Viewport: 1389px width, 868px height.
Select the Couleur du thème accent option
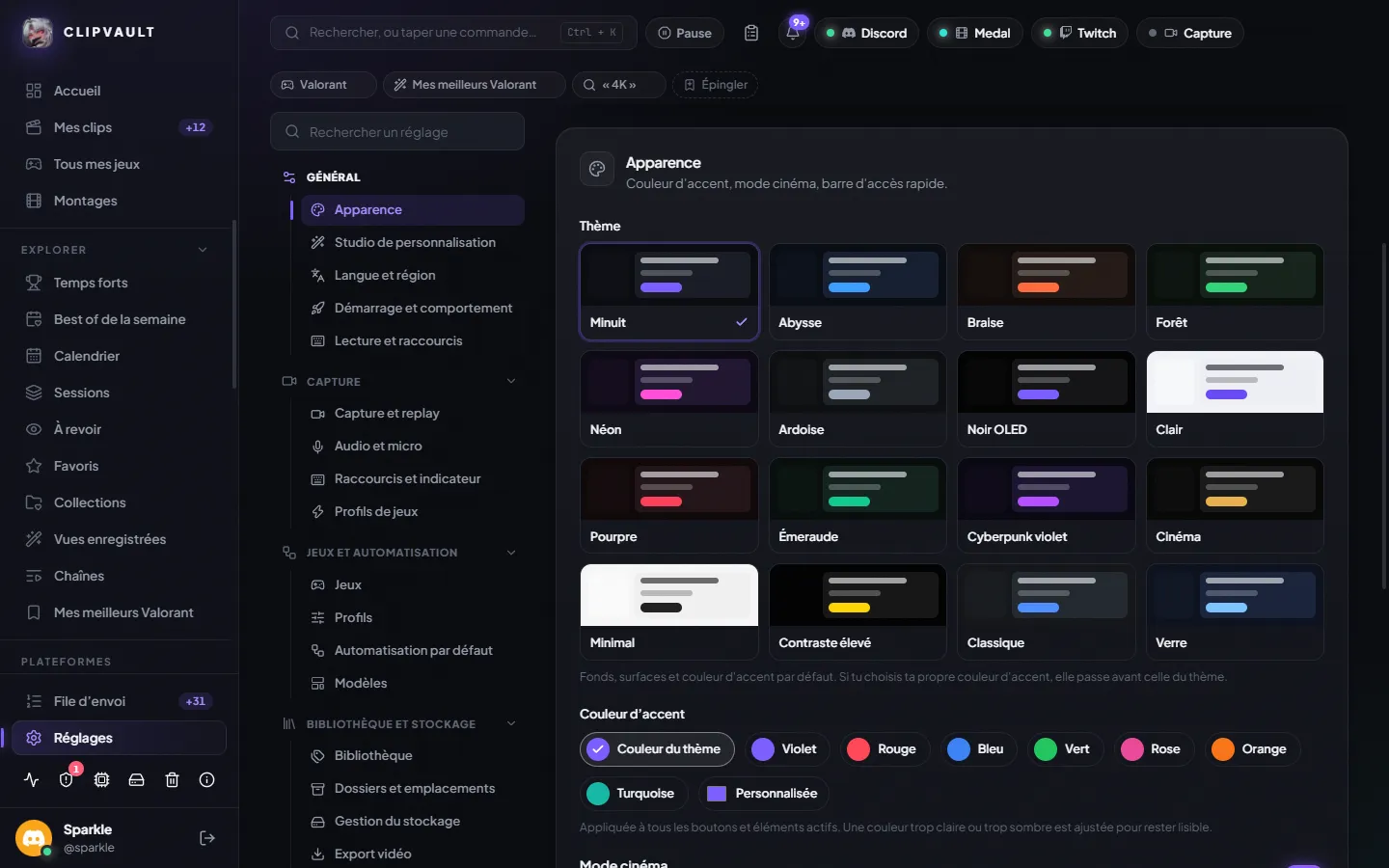pos(657,749)
